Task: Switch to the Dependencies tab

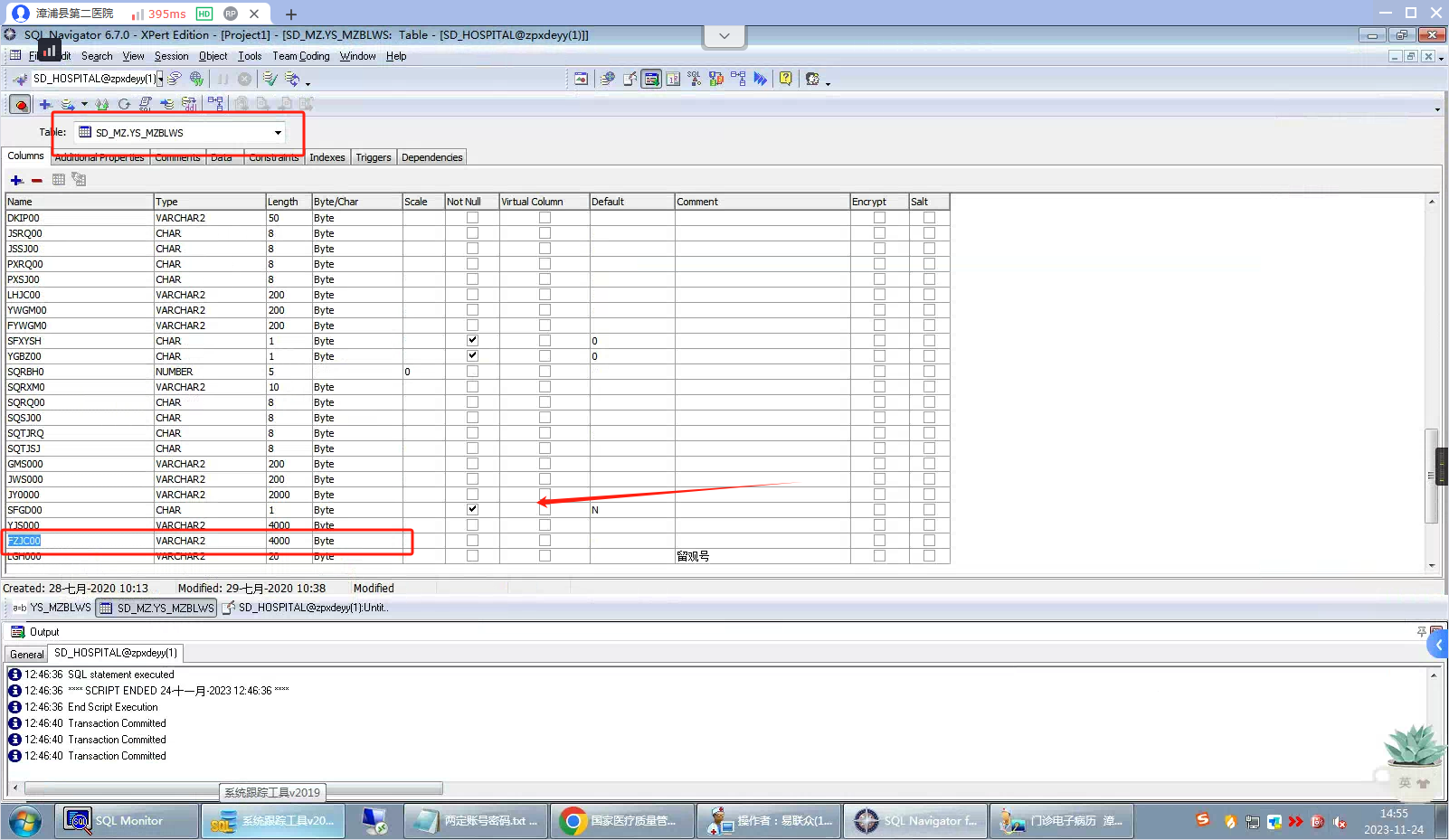Action: click(x=432, y=157)
